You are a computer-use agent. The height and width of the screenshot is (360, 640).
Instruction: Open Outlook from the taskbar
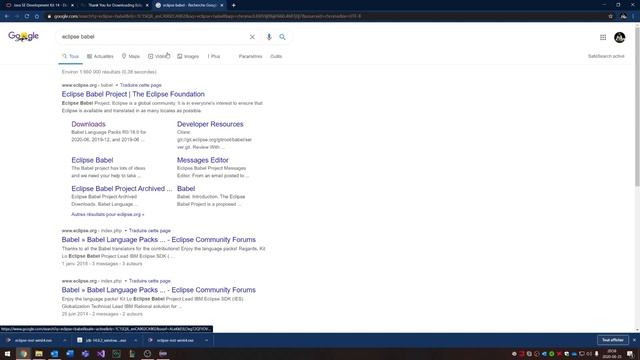54,353
